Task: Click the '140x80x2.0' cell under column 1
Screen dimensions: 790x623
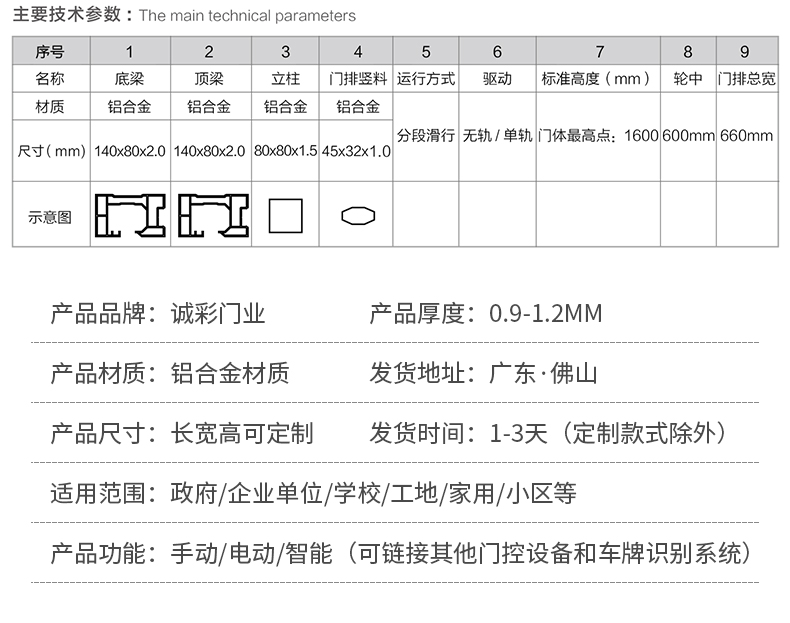Action: click(x=130, y=151)
